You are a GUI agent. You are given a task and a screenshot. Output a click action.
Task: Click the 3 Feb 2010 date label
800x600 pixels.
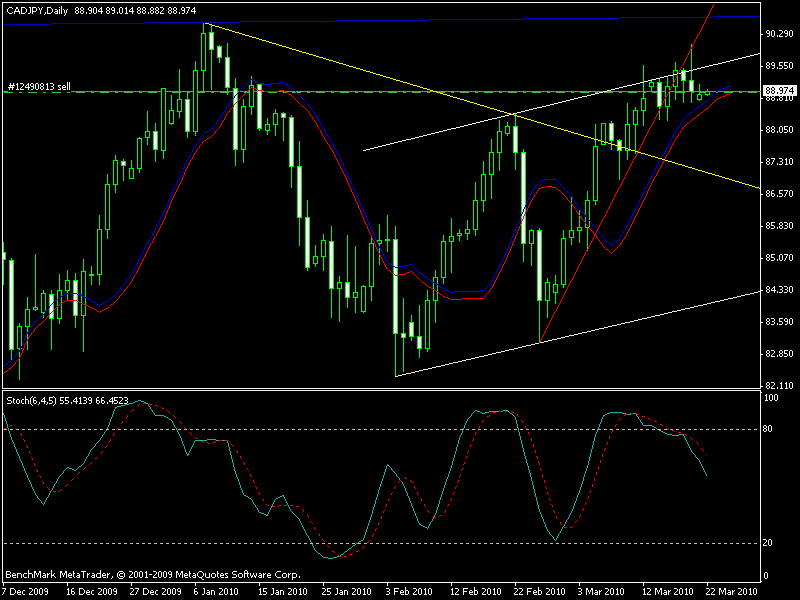click(409, 592)
